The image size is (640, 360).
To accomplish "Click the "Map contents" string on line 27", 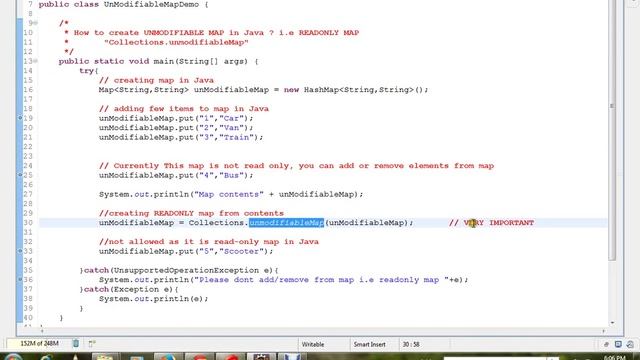I will click(x=229, y=194).
